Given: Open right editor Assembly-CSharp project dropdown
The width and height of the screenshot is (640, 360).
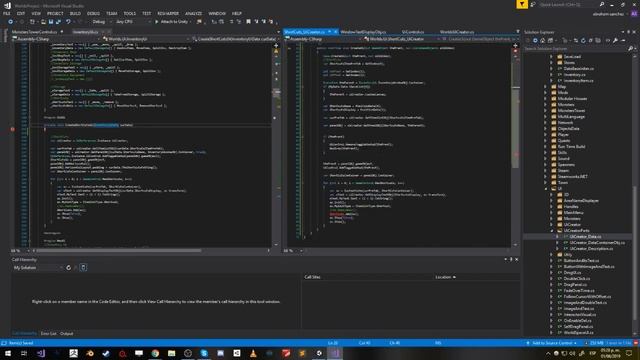Looking at the screenshot, I should tap(324, 39).
